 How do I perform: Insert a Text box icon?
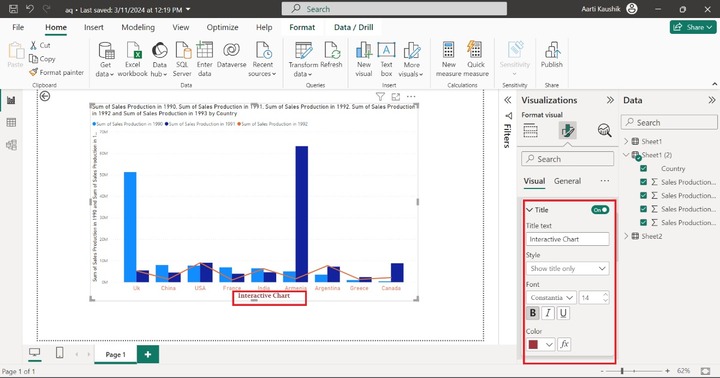coord(386,51)
